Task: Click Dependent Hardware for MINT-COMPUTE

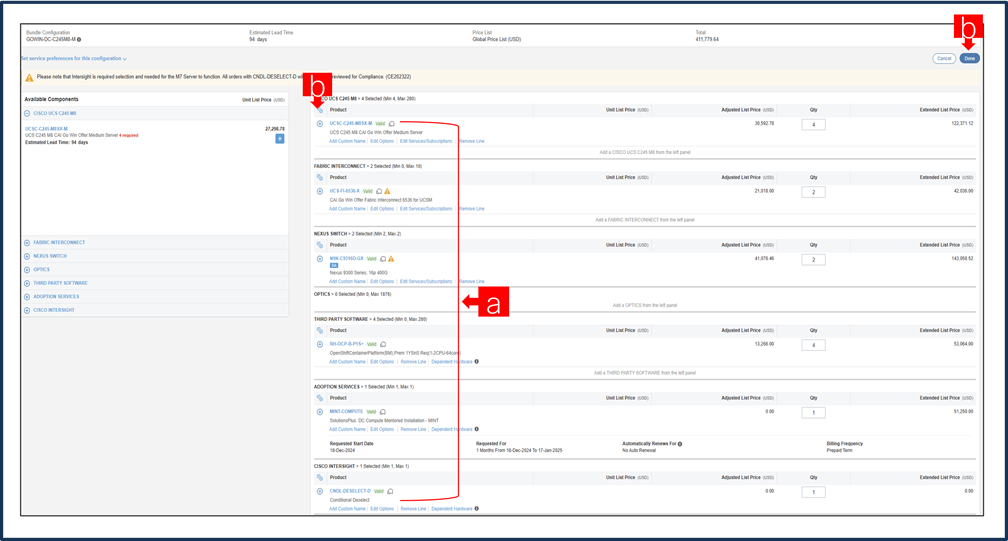Action: [452, 429]
